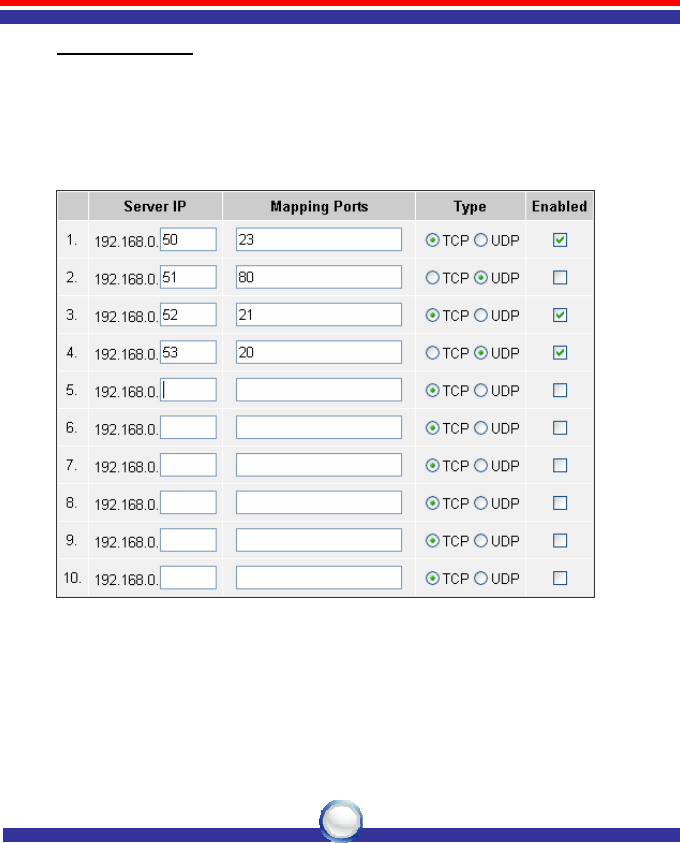Screen dimensions: 680x843
Task: Choose TCP radio button in row 4
Action: coord(432,352)
